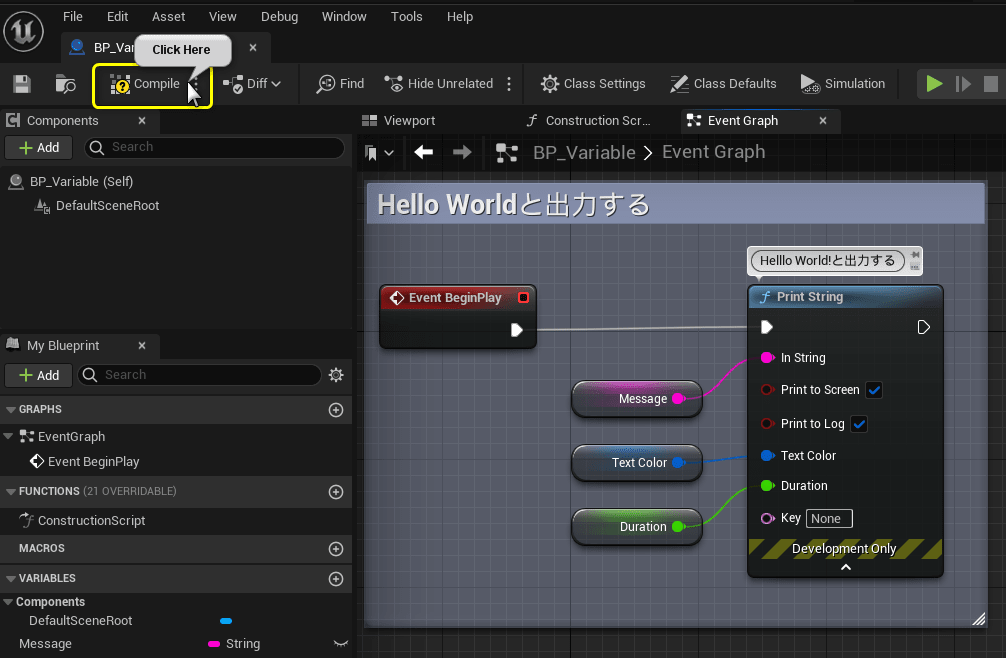Image resolution: width=1006 pixels, height=658 pixels.
Task: Save the Blueprint asset
Action: [21, 83]
